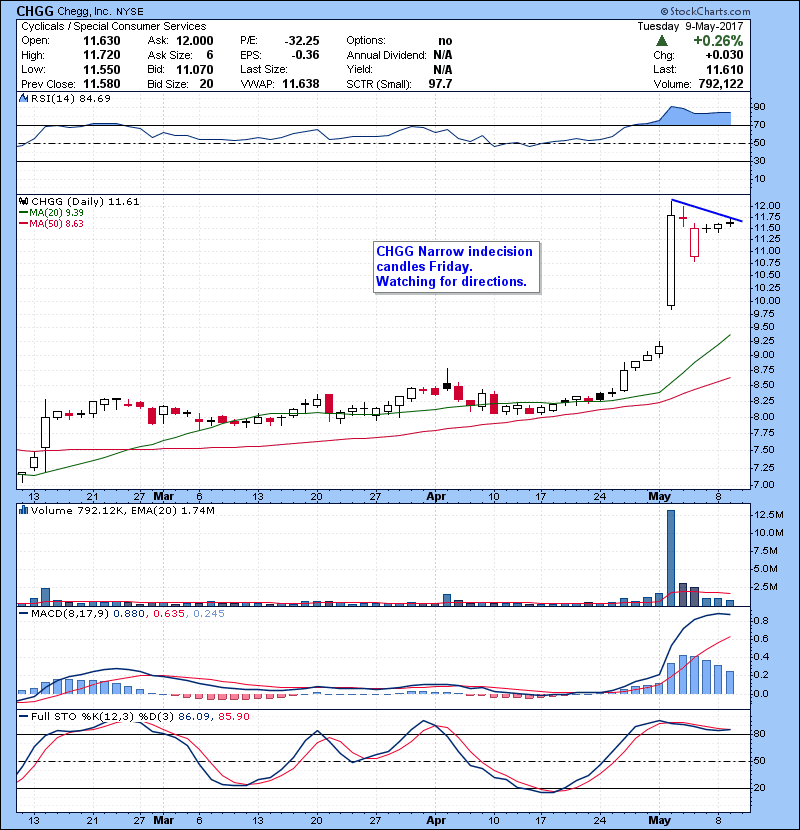Click the MACD(8,17,9) legend label
The width and height of the screenshot is (800, 830).
pyautogui.click(x=70, y=614)
